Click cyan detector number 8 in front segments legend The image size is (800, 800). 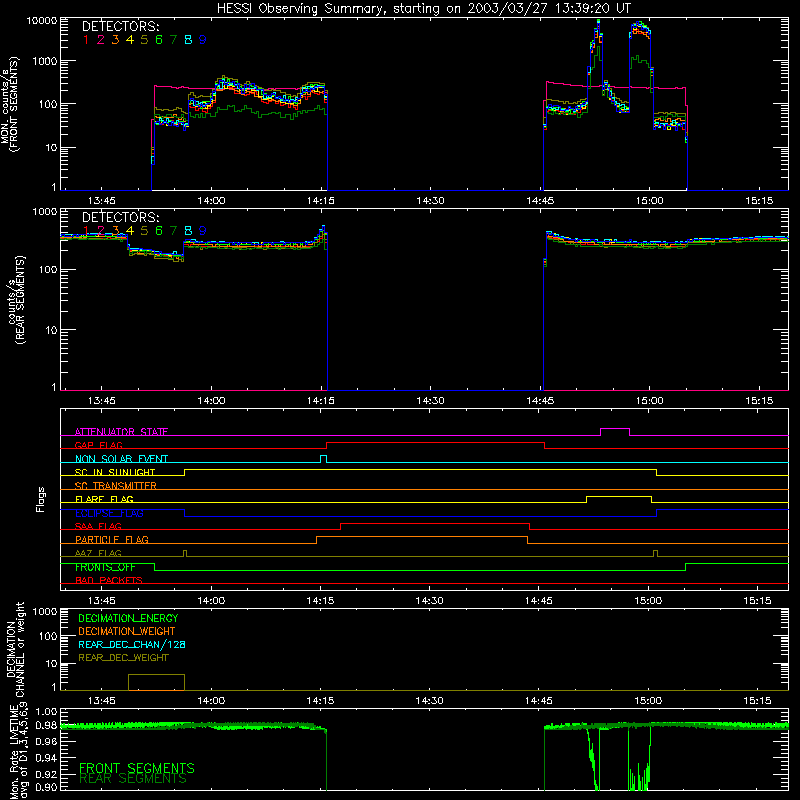(x=188, y=40)
